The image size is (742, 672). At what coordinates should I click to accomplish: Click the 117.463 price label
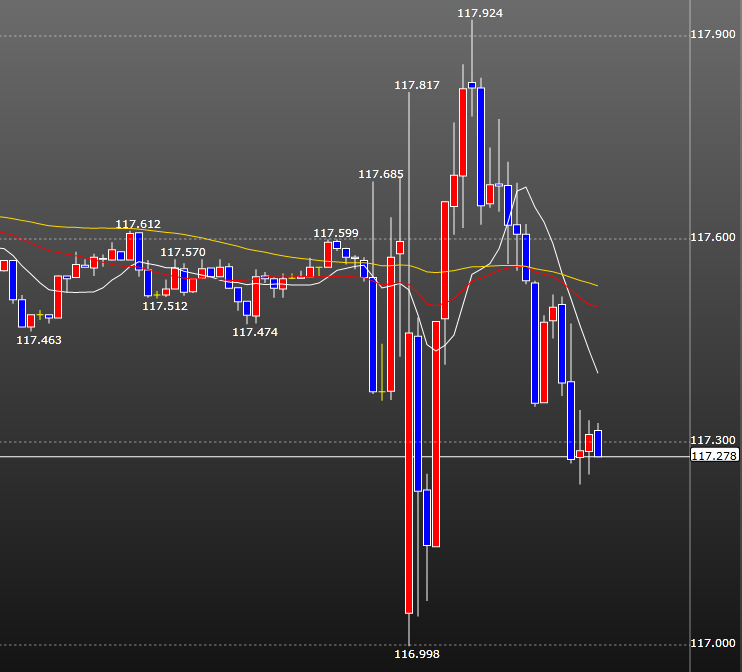point(39,340)
